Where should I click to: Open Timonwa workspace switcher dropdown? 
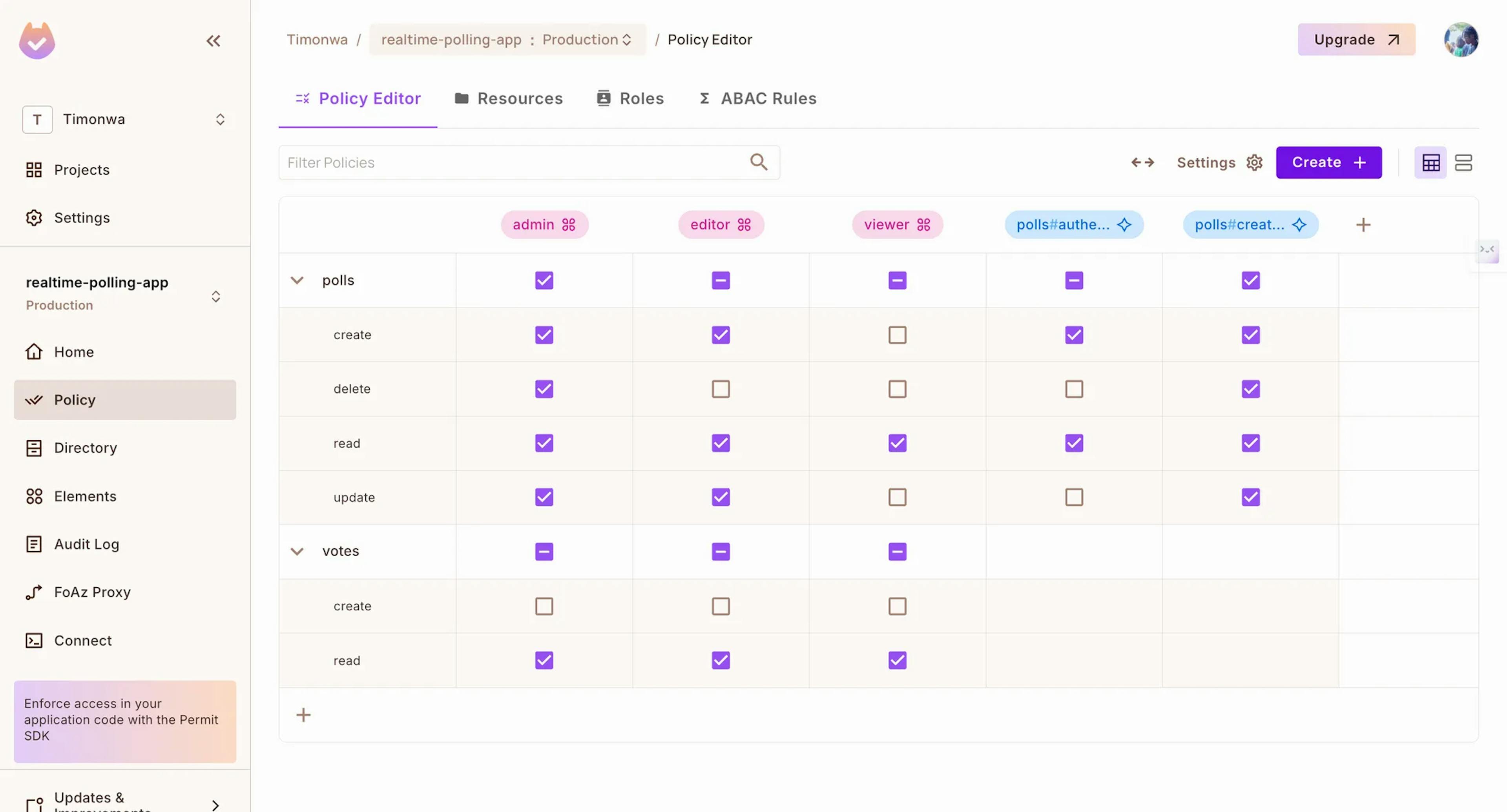coord(125,119)
